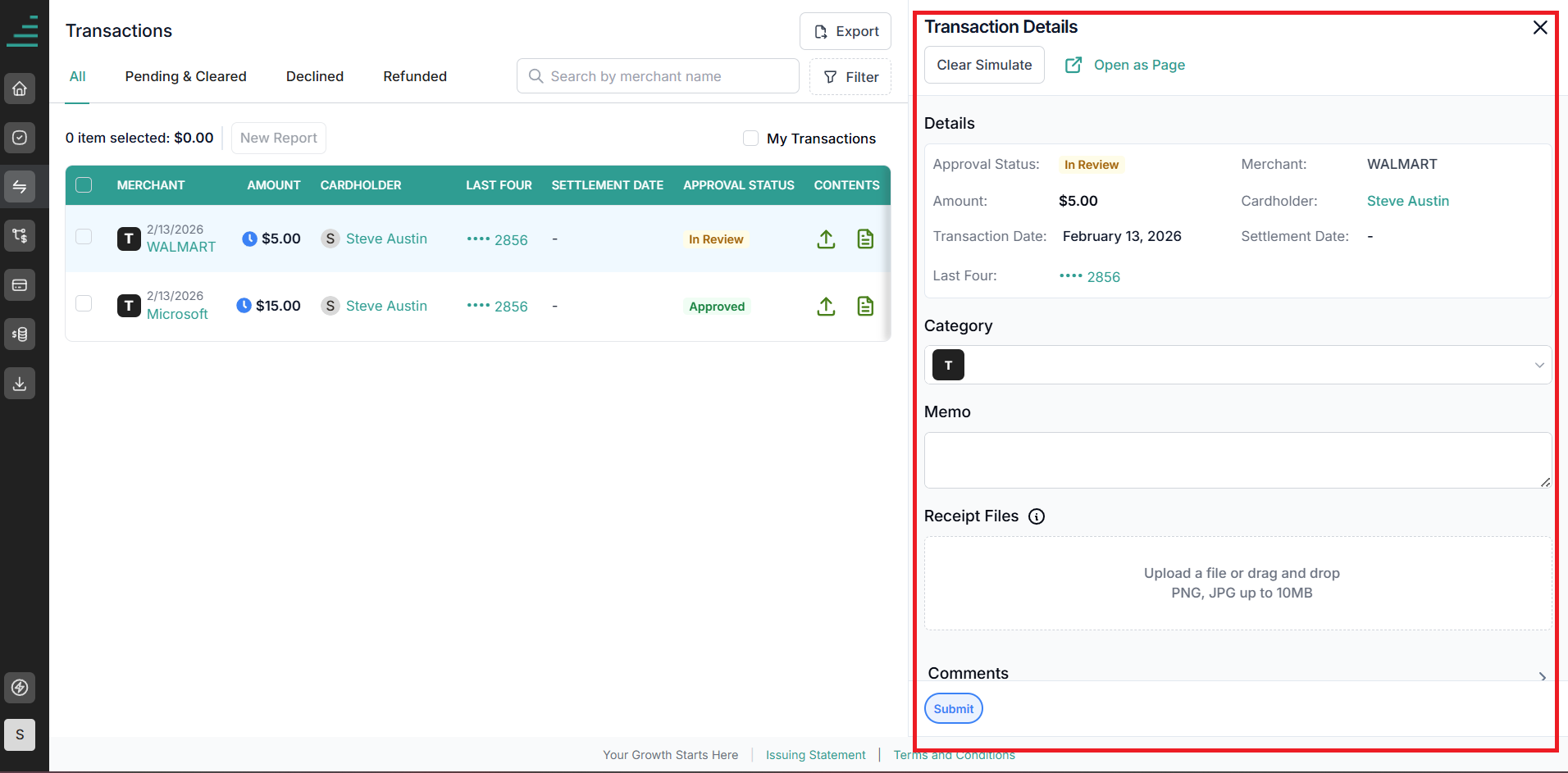Open Last Four 2856 link in details panel
This screenshot has height=773, width=1568.
(1090, 277)
